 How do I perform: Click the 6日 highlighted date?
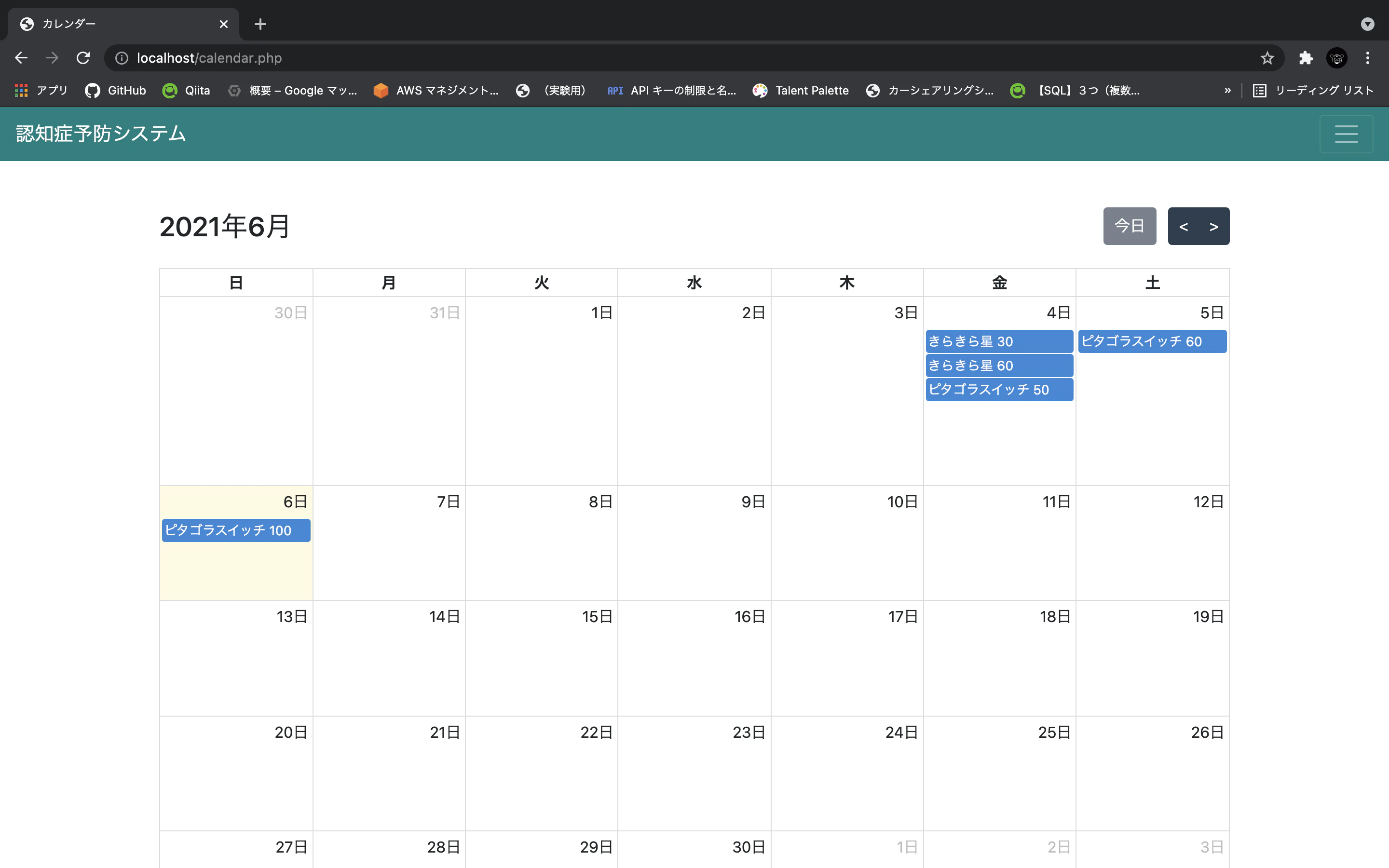click(295, 502)
